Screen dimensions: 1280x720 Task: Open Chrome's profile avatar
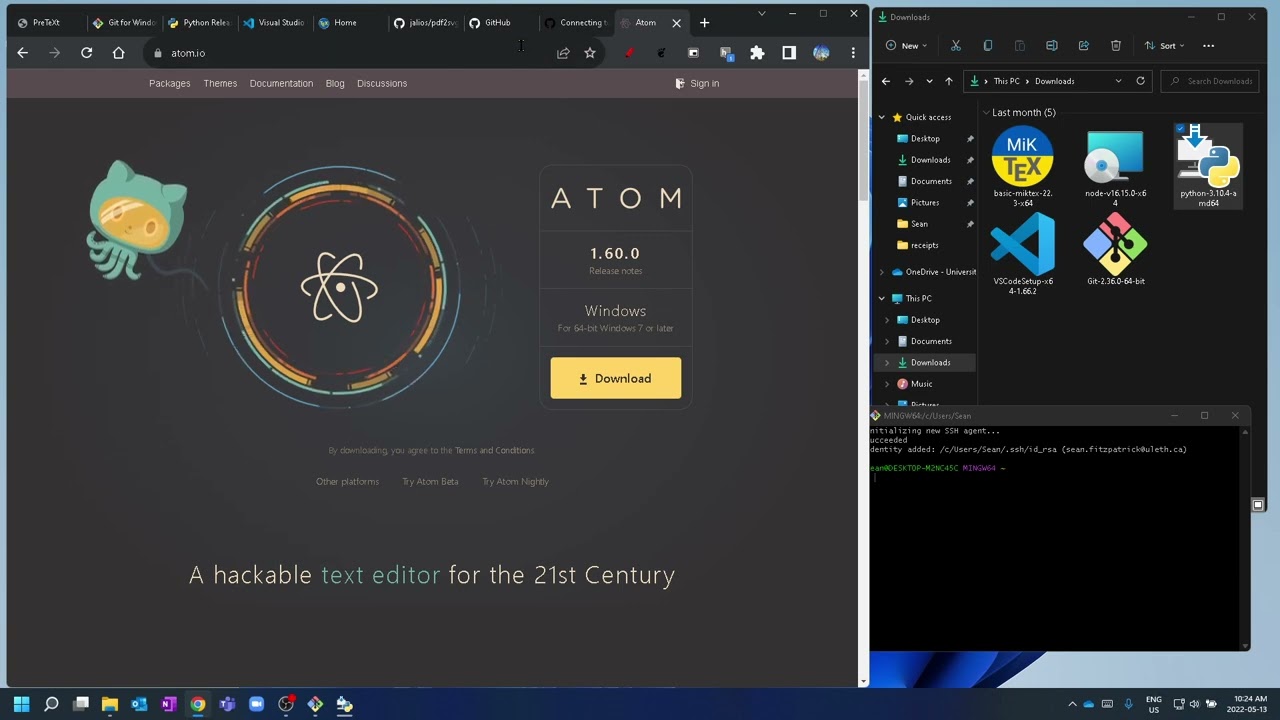pos(821,53)
